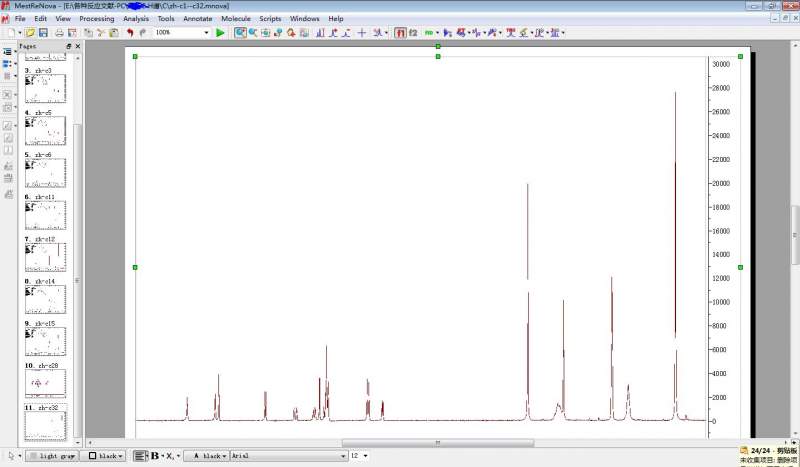The width and height of the screenshot is (800, 467).
Task: Select page thumbnail 5 zh-c6
Action: tap(45, 173)
